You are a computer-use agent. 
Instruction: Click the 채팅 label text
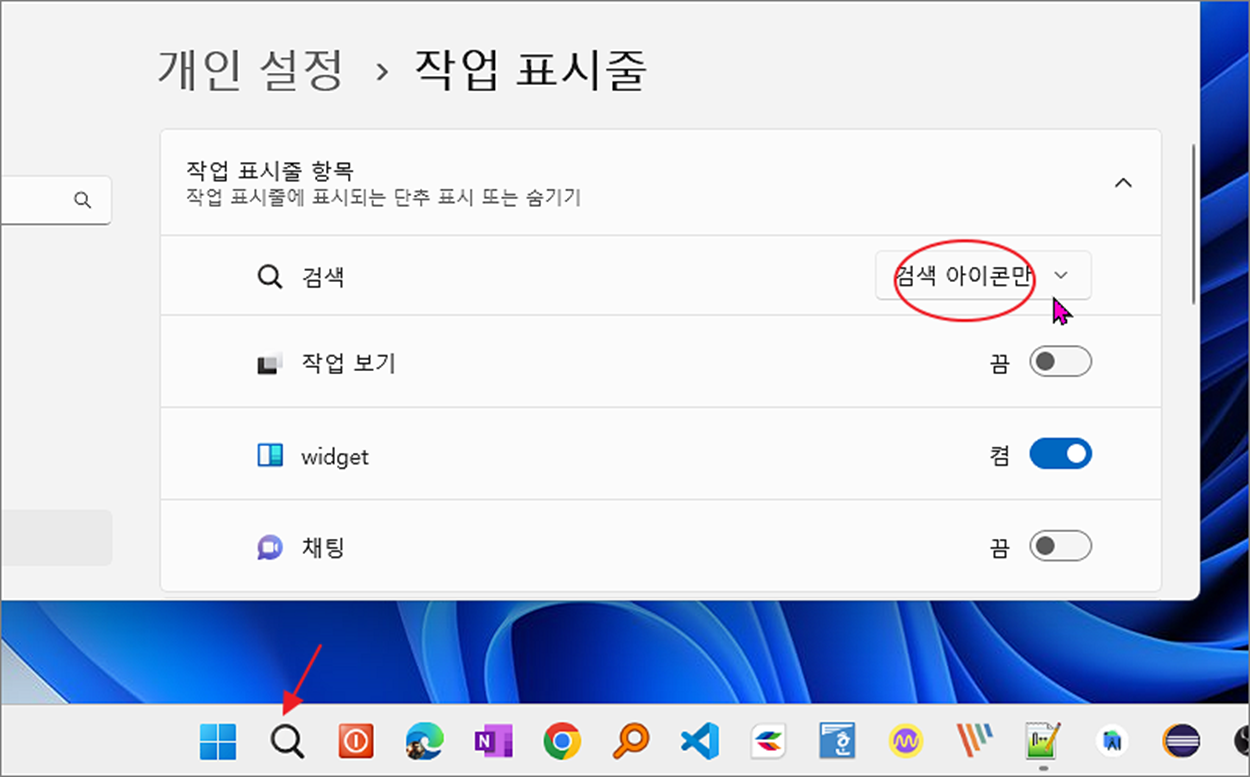click(x=323, y=547)
